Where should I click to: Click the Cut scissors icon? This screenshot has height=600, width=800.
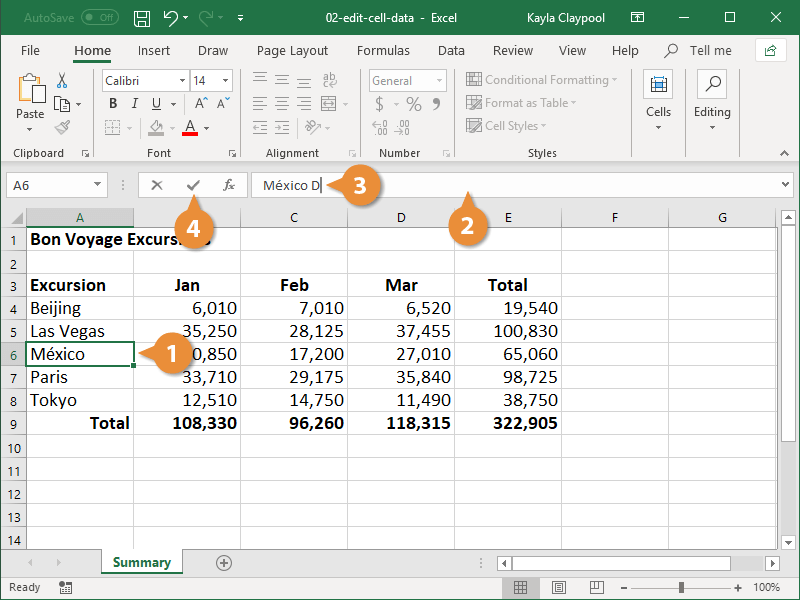pos(62,81)
